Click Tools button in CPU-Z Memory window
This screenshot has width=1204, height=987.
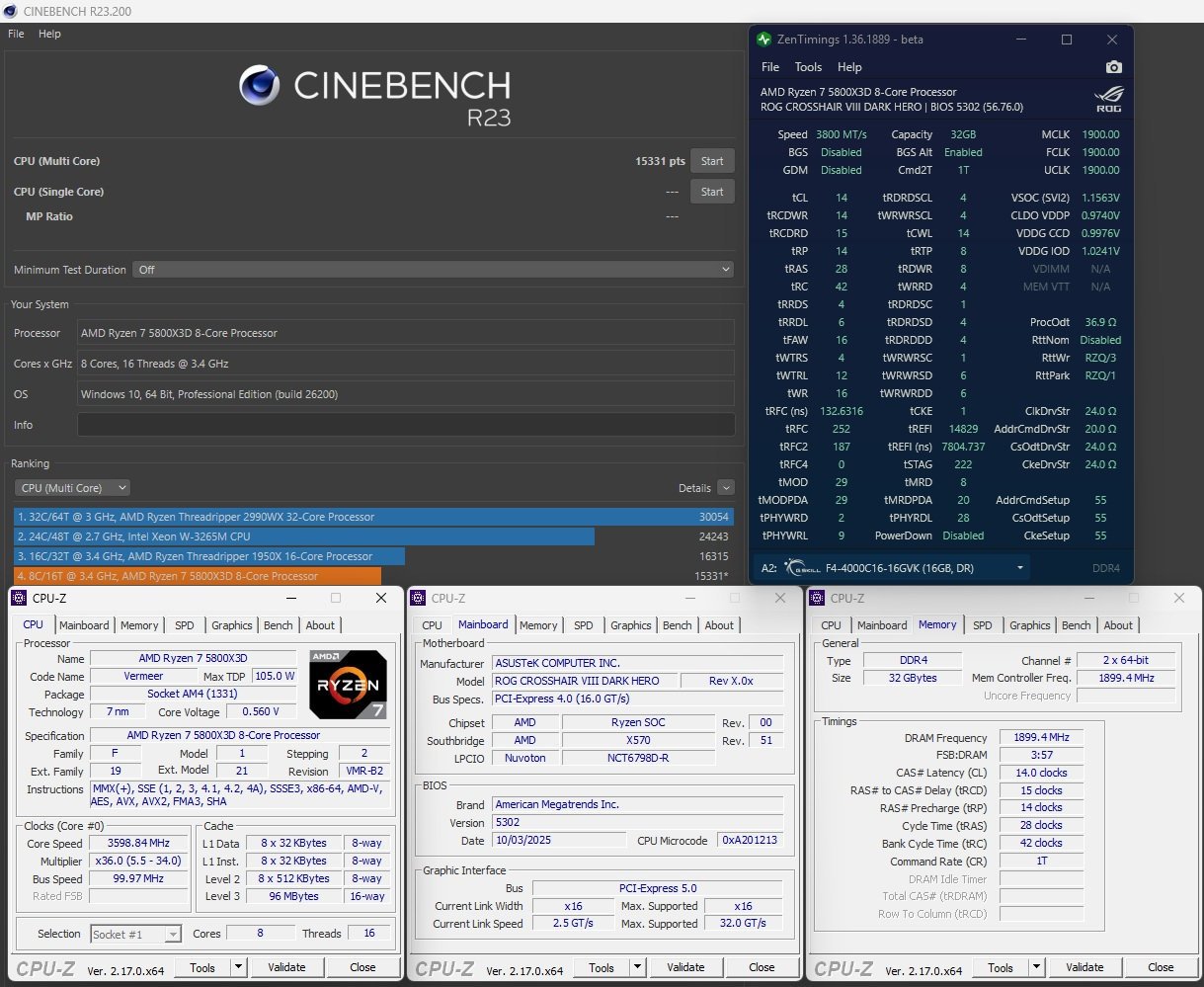pyautogui.click(x=1001, y=967)
